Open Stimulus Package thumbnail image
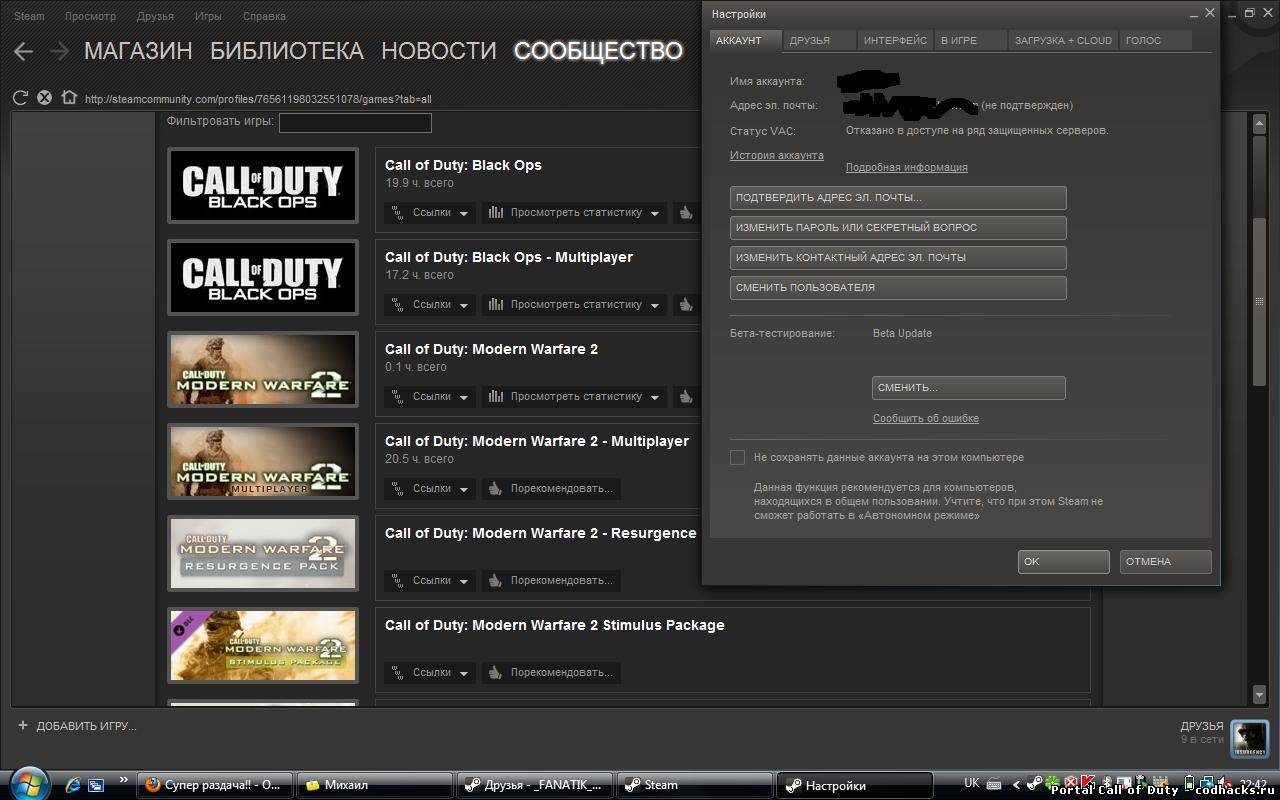 coord(263,645)
